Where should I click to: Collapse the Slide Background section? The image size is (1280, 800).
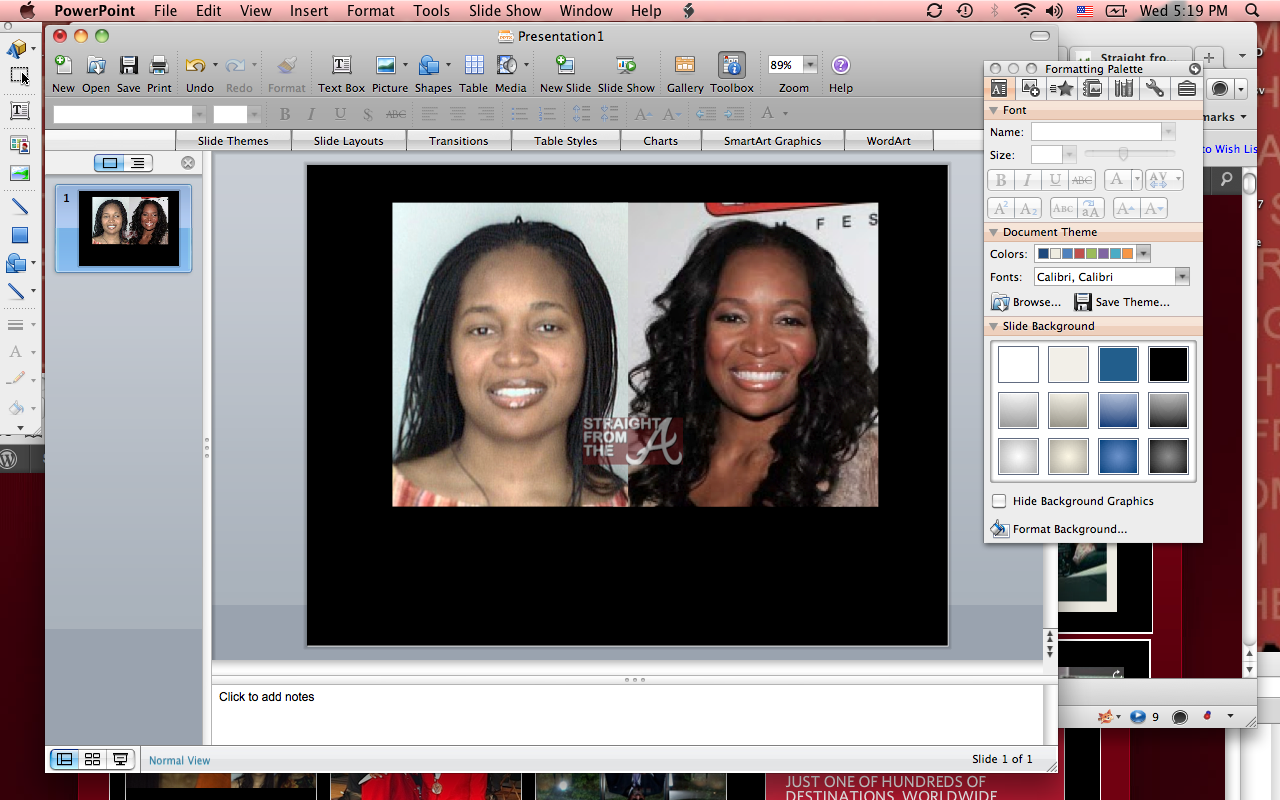pos(994,327)
